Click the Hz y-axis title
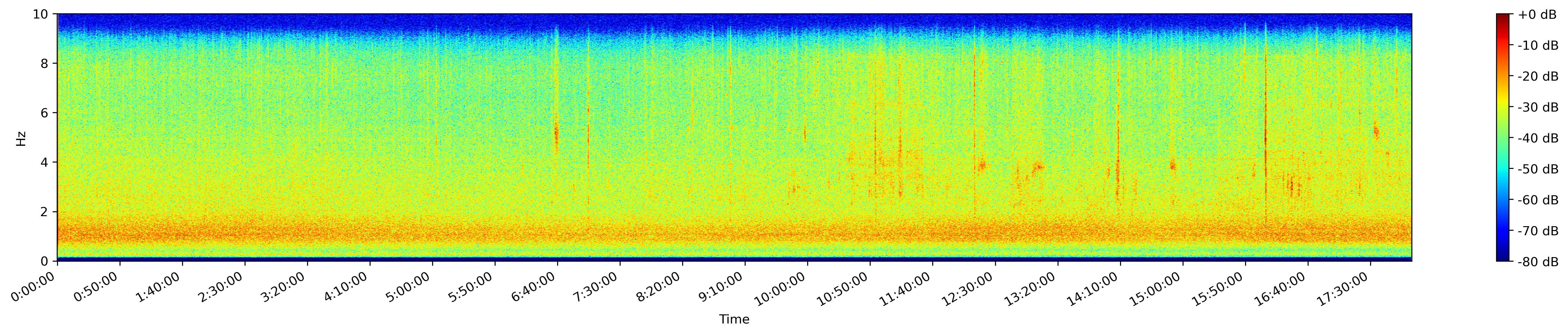This screenshot has height=335, width=1568. point(21,138)
